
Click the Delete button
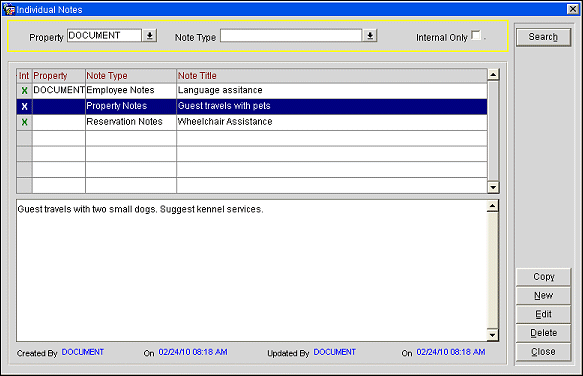543,333
